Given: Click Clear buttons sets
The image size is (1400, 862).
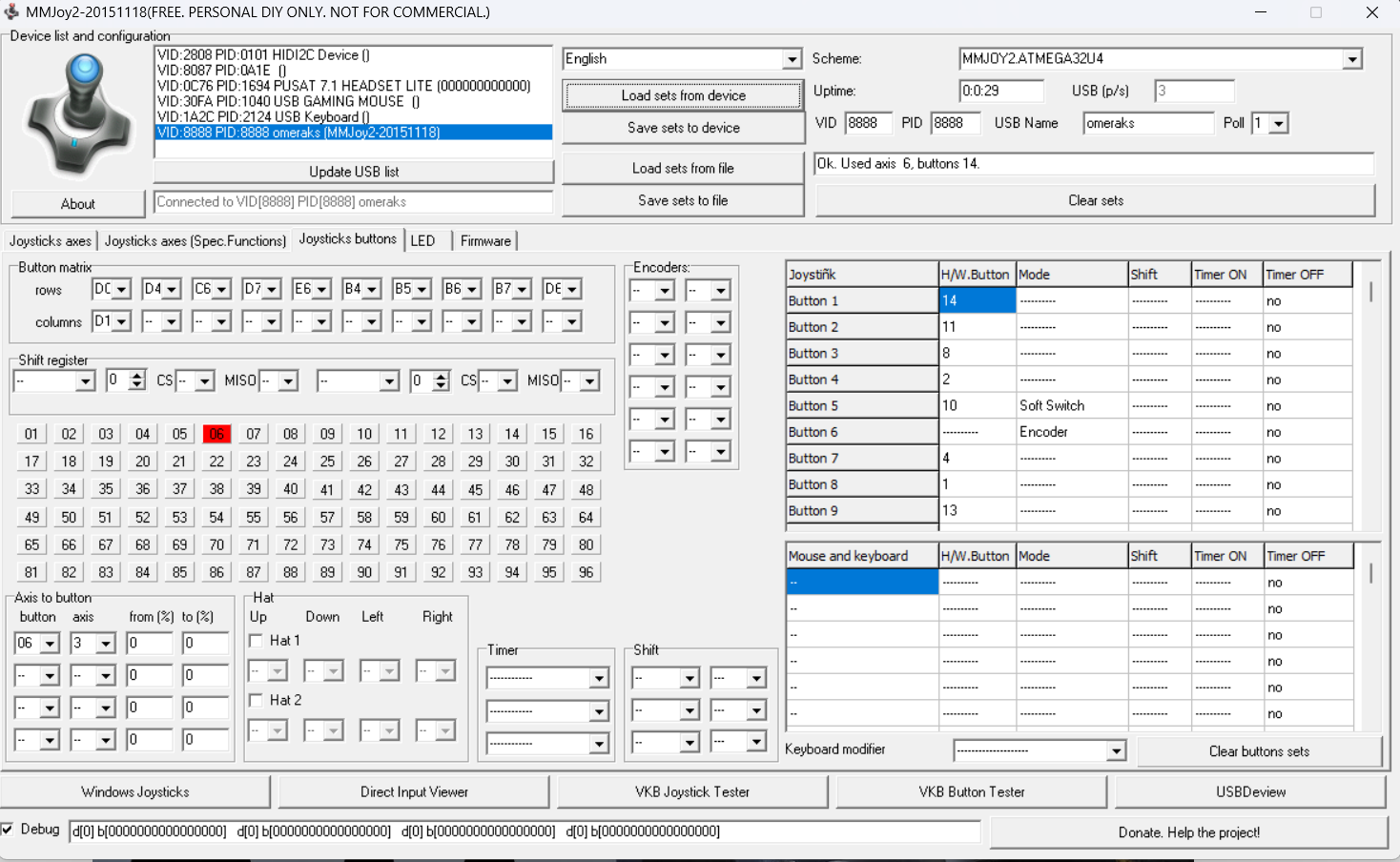Looking at the screenshot, I should click(1259, 751).
